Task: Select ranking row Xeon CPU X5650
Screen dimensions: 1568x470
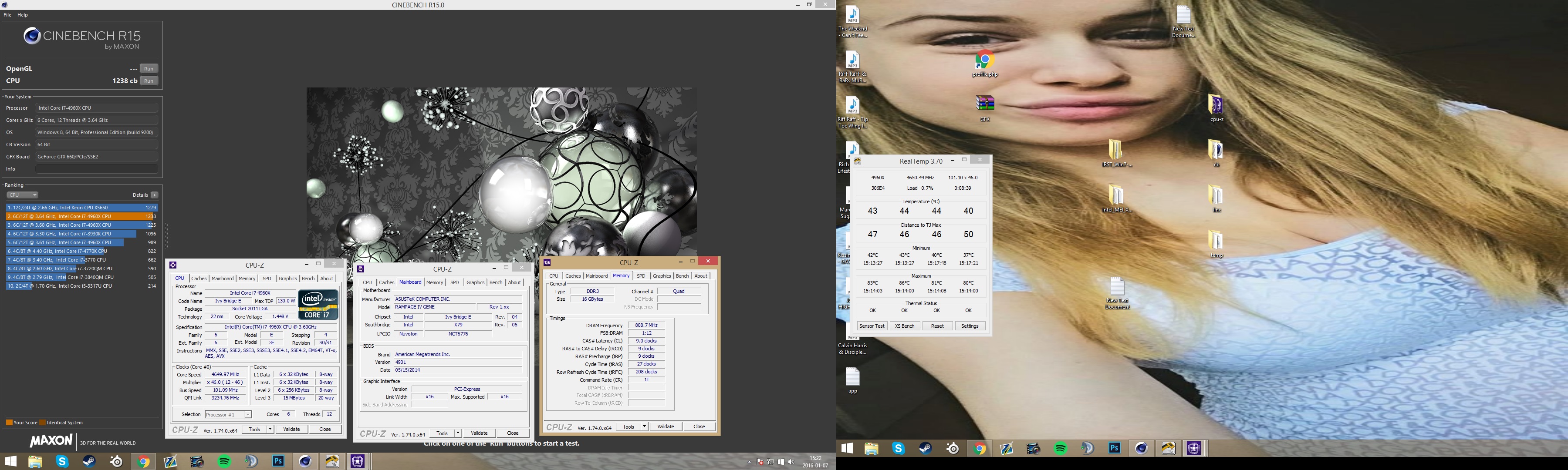Action: coord(81,208)
